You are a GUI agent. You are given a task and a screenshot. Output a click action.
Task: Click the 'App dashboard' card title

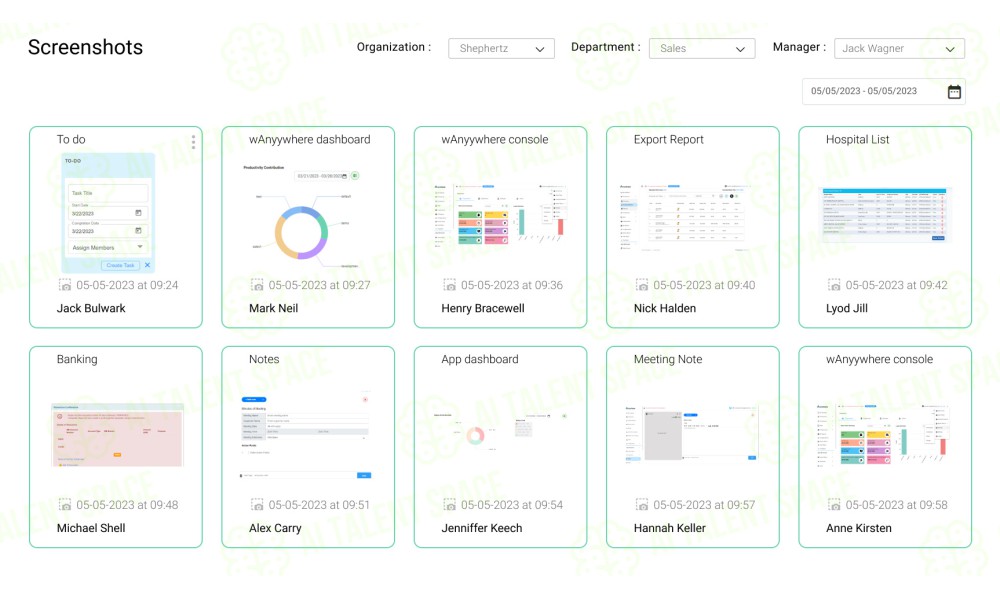tap(480, 360)
